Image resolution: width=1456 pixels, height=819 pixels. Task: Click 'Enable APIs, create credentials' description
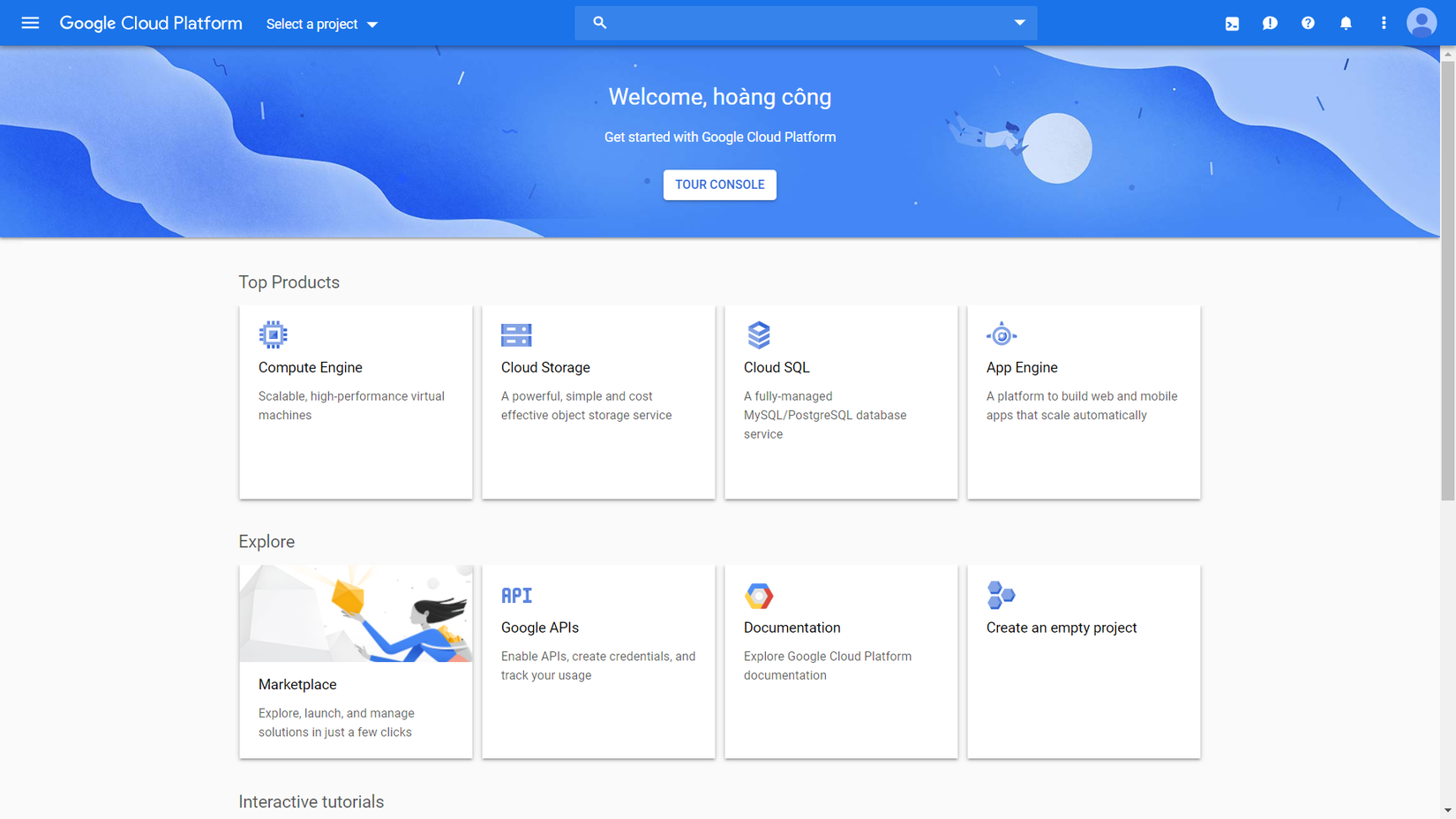598,665
